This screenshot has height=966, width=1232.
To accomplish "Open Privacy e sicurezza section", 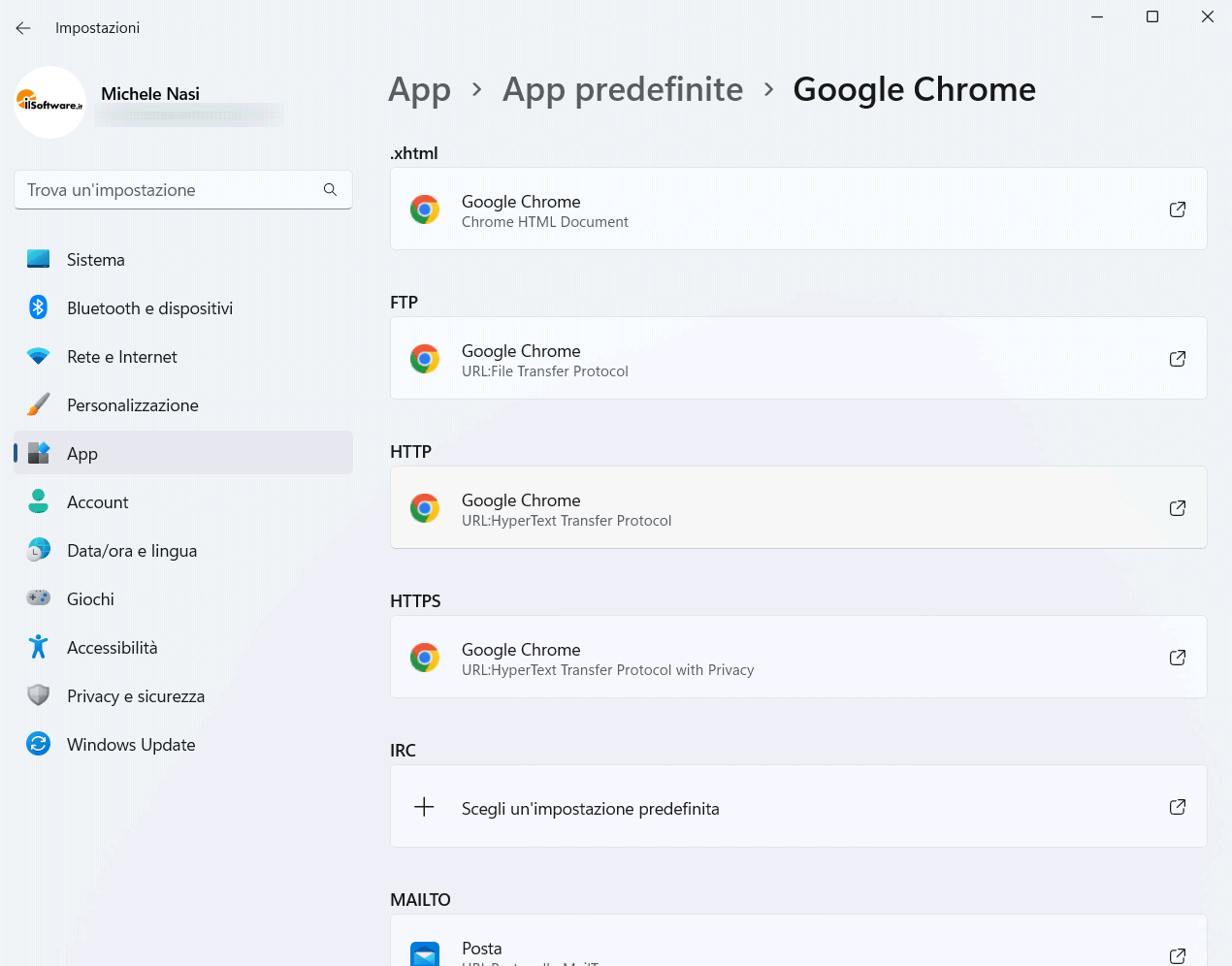I will coord(183,696).
